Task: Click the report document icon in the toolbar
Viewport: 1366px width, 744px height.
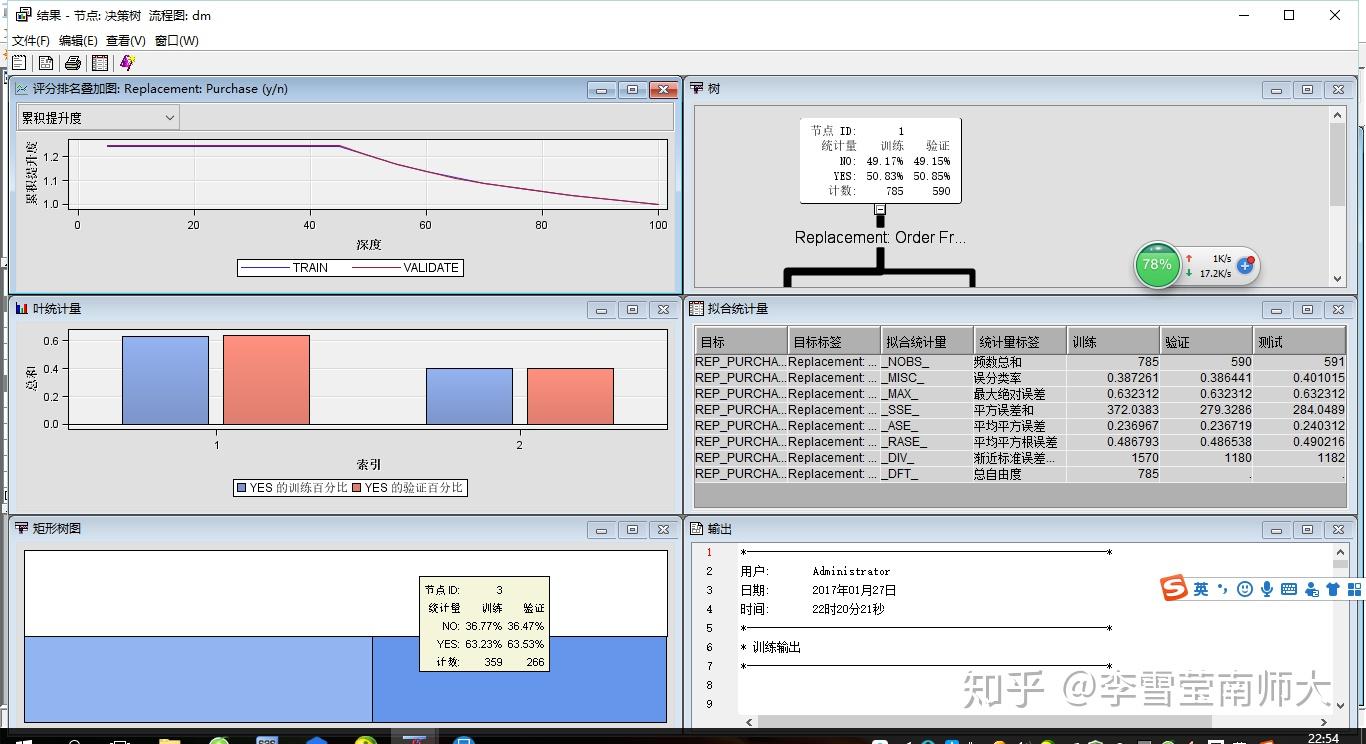Action: (46, 62)
